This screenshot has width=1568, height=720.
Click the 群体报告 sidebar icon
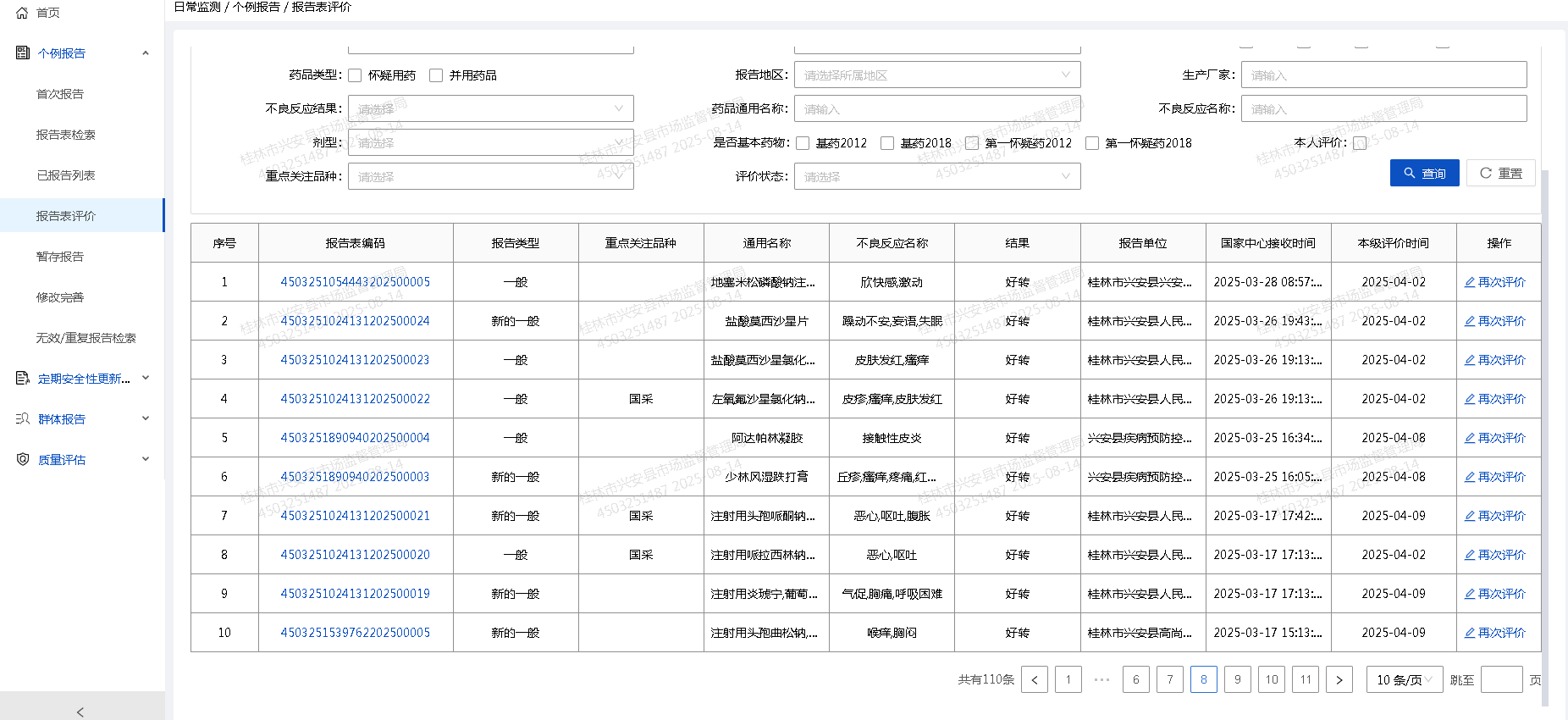click(x=23, y=419)
